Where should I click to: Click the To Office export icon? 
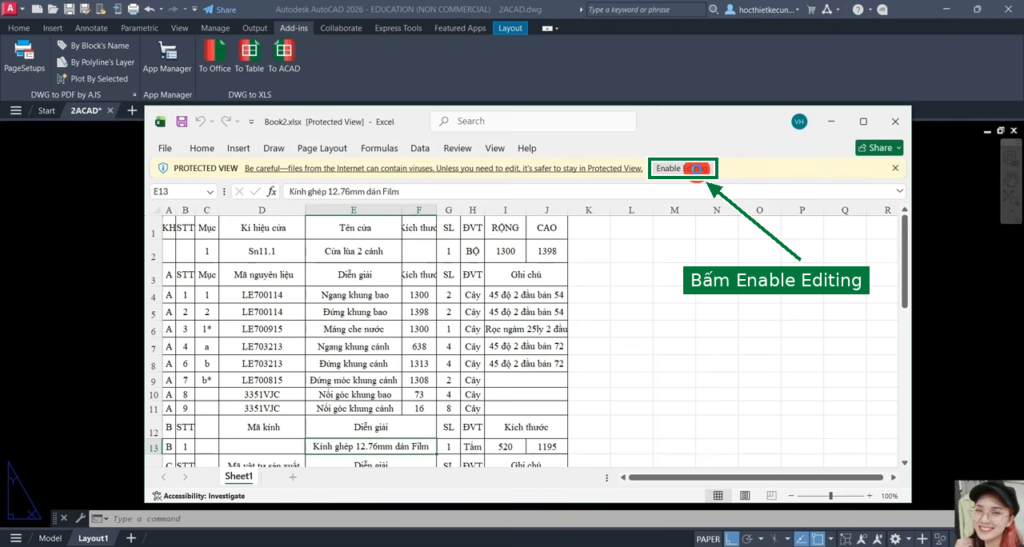pyautogui.click(x=215, y=56)
